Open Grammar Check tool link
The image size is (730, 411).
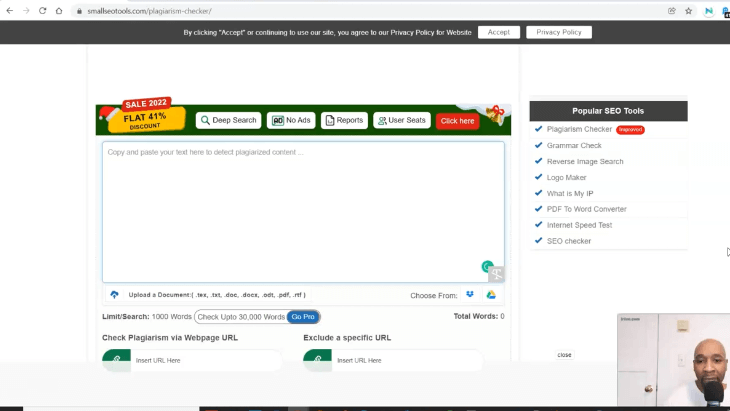pos(574,145)
